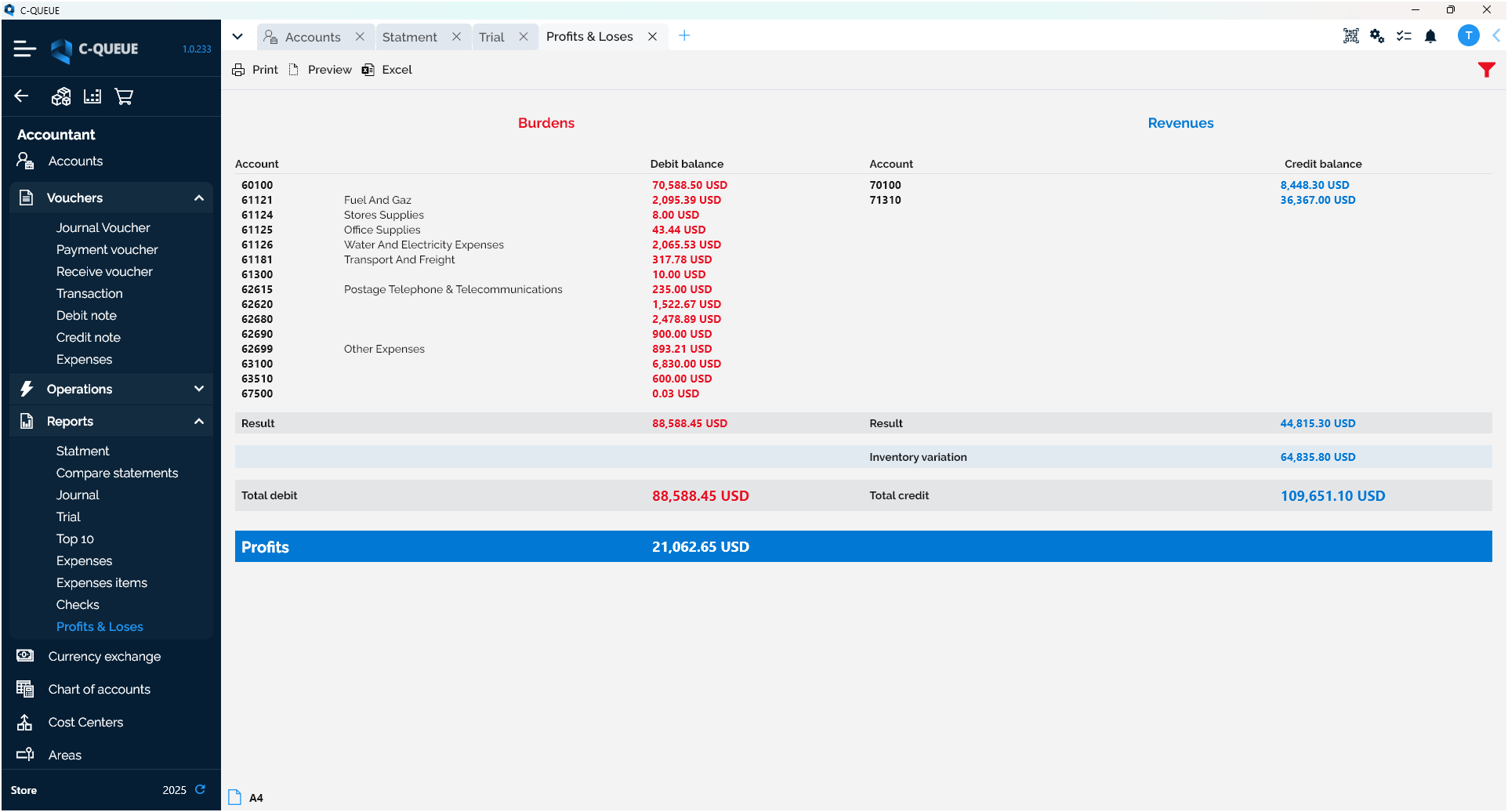Switch to the Trial tab
Image resolution: width=1508 pixels, height=812 pixels.
point(491,37)
